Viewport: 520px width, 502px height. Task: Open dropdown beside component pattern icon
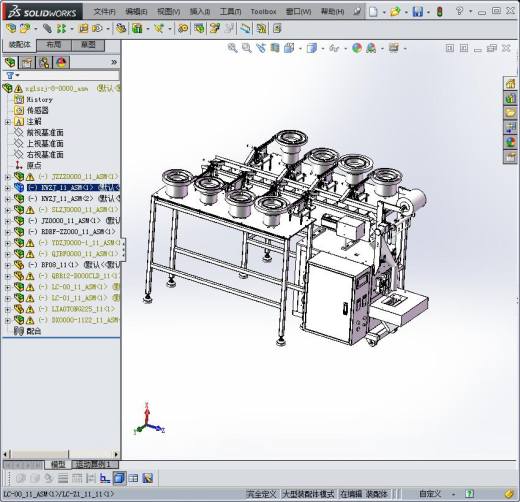coord(72,29)
